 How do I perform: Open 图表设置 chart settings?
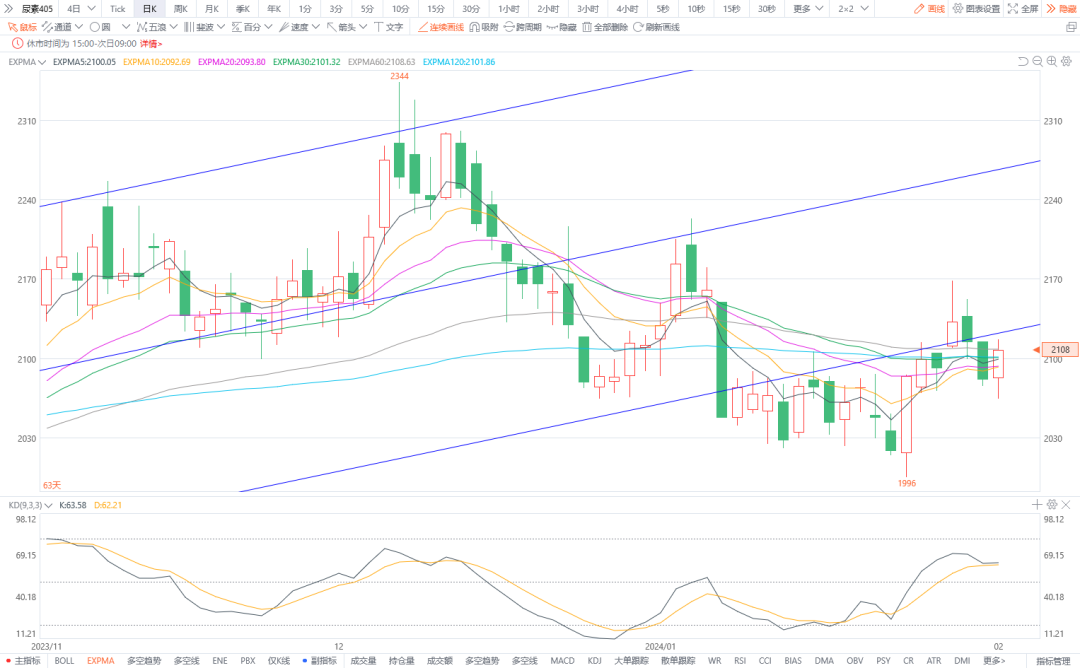pyautogui.click(x=976, y=9)
